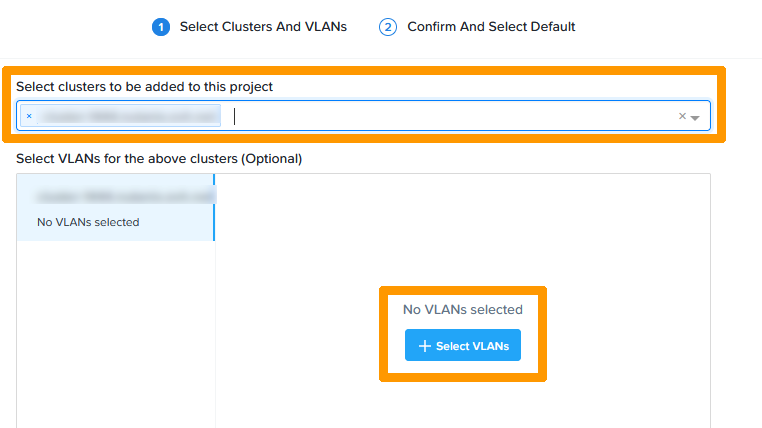This screenshot has width=762, height=428.
Task: Click empty area below the cluster list entry
Action: coord(115,330)
